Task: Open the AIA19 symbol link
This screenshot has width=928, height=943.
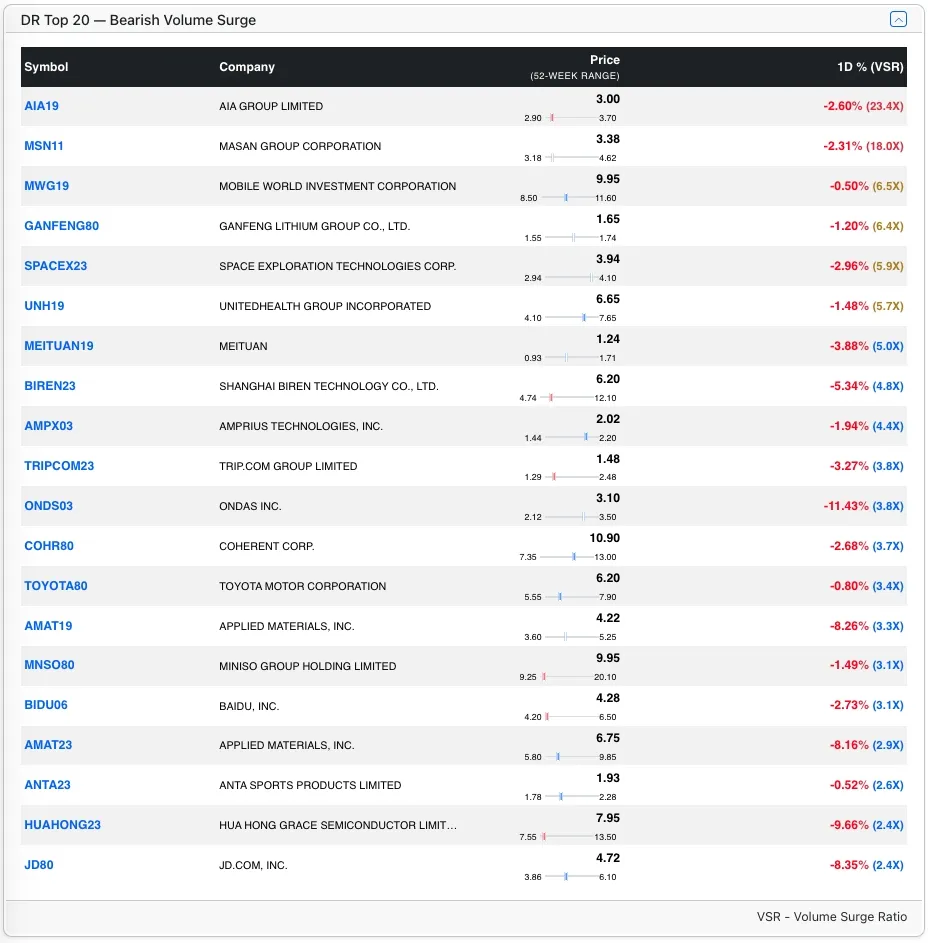Action: pos(41,106)
